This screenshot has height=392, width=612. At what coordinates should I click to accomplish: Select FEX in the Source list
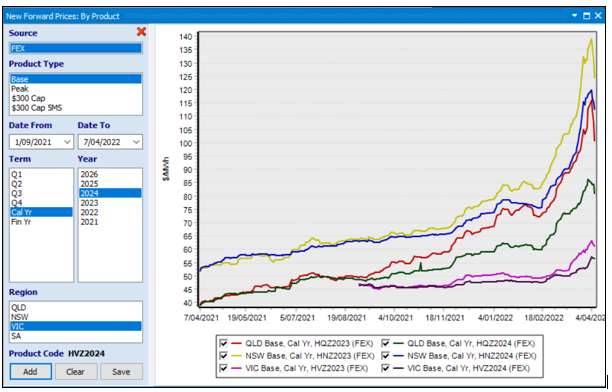click(x=76, y=48)
